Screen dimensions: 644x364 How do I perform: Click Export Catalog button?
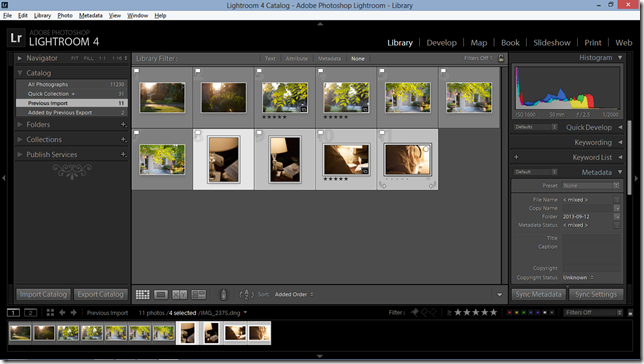[x=100, y=295]
